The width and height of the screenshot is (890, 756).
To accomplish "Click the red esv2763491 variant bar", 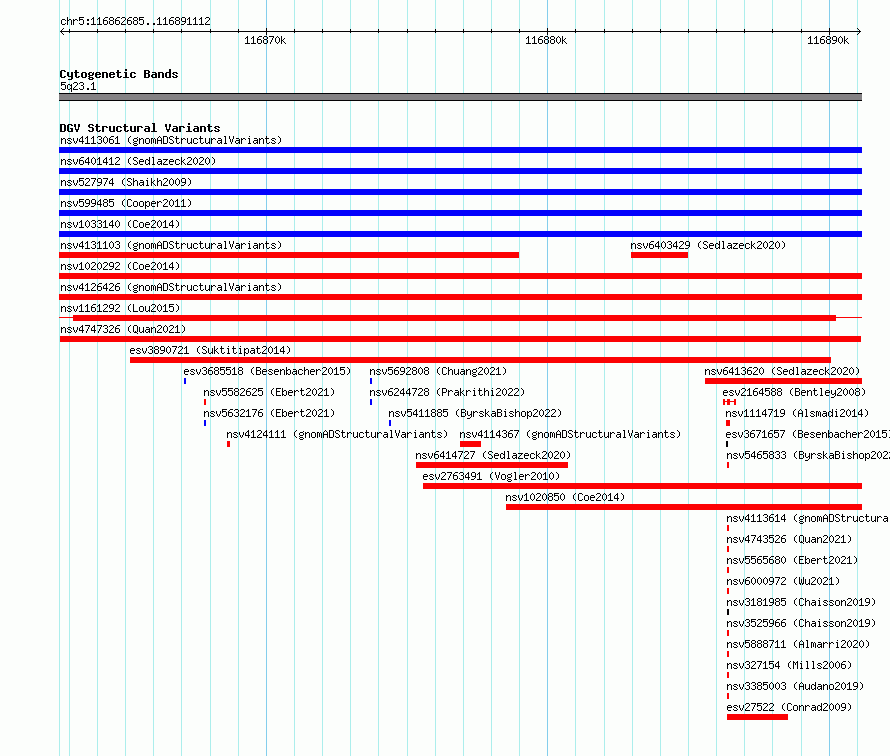I will click(643, 486).
